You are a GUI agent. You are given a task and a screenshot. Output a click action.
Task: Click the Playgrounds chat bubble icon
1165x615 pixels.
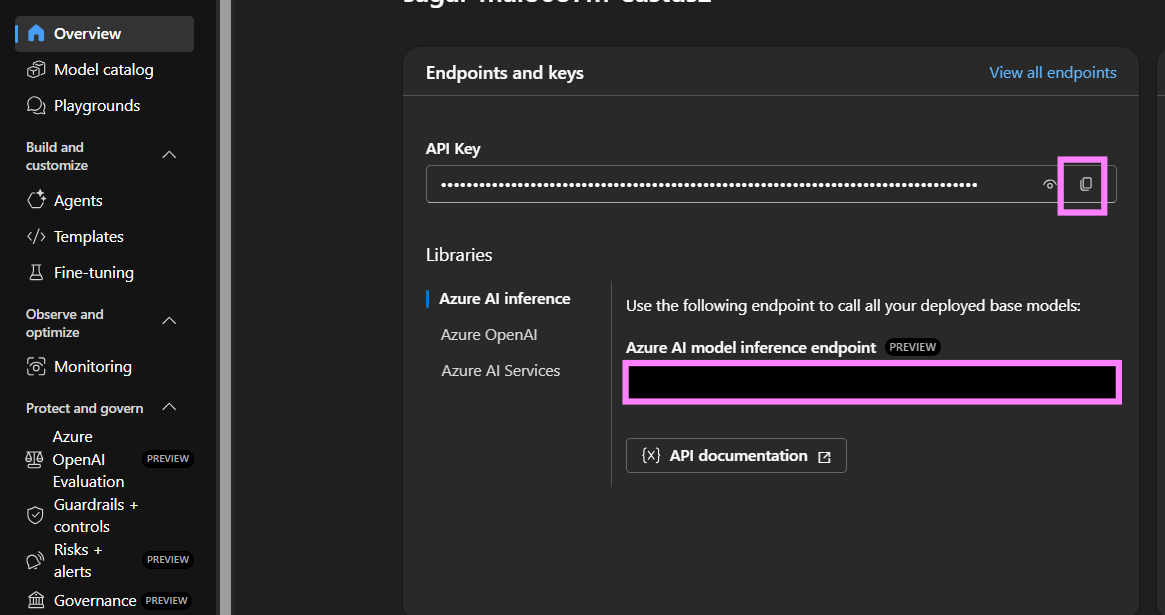36,105
